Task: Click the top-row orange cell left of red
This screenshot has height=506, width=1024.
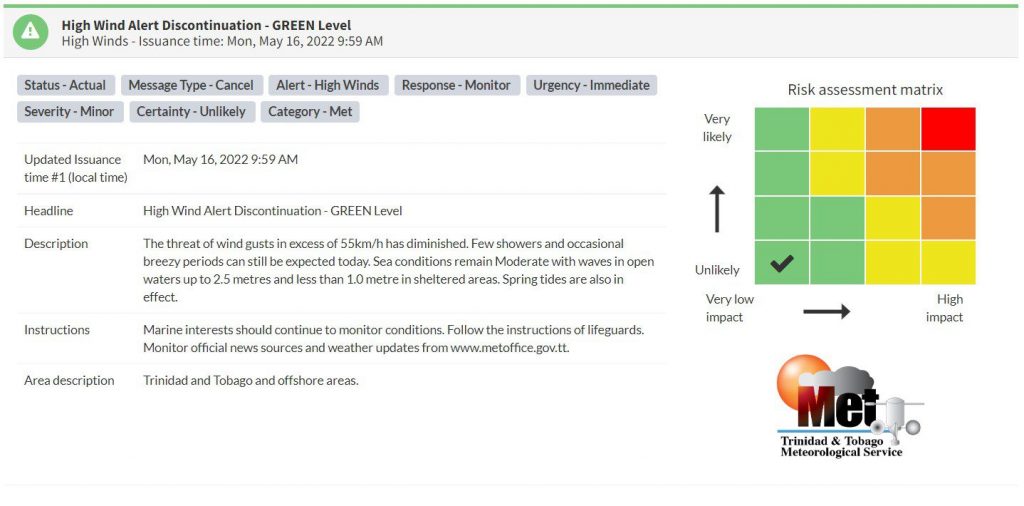Action: point(893,129)
